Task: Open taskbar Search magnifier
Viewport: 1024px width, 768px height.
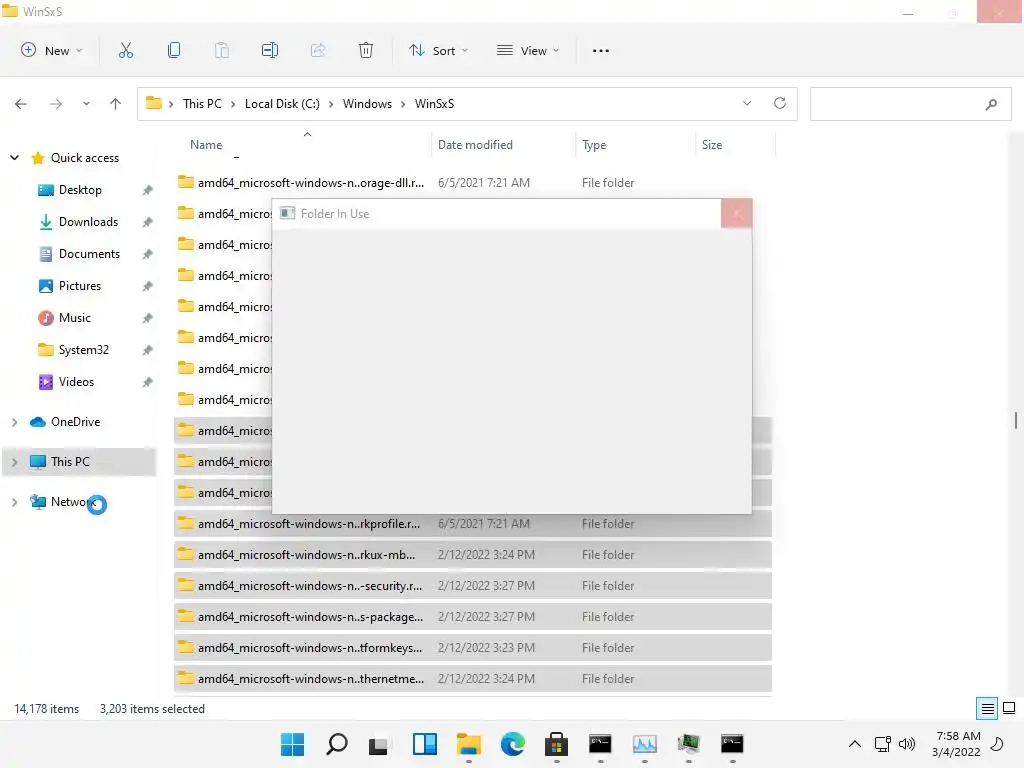Action: (337, 744)
